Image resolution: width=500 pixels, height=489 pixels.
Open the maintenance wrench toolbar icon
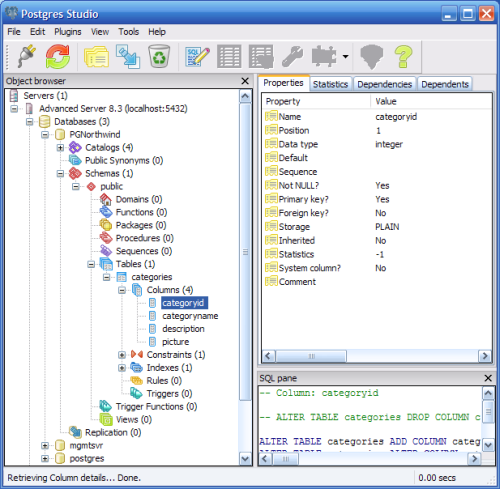[x=292, y=57]
